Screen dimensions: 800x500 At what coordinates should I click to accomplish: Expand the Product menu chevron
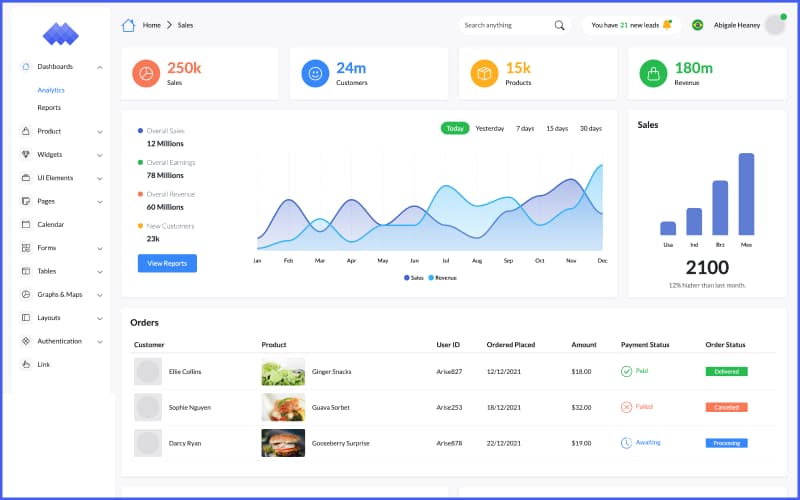(x=99, y=132)
